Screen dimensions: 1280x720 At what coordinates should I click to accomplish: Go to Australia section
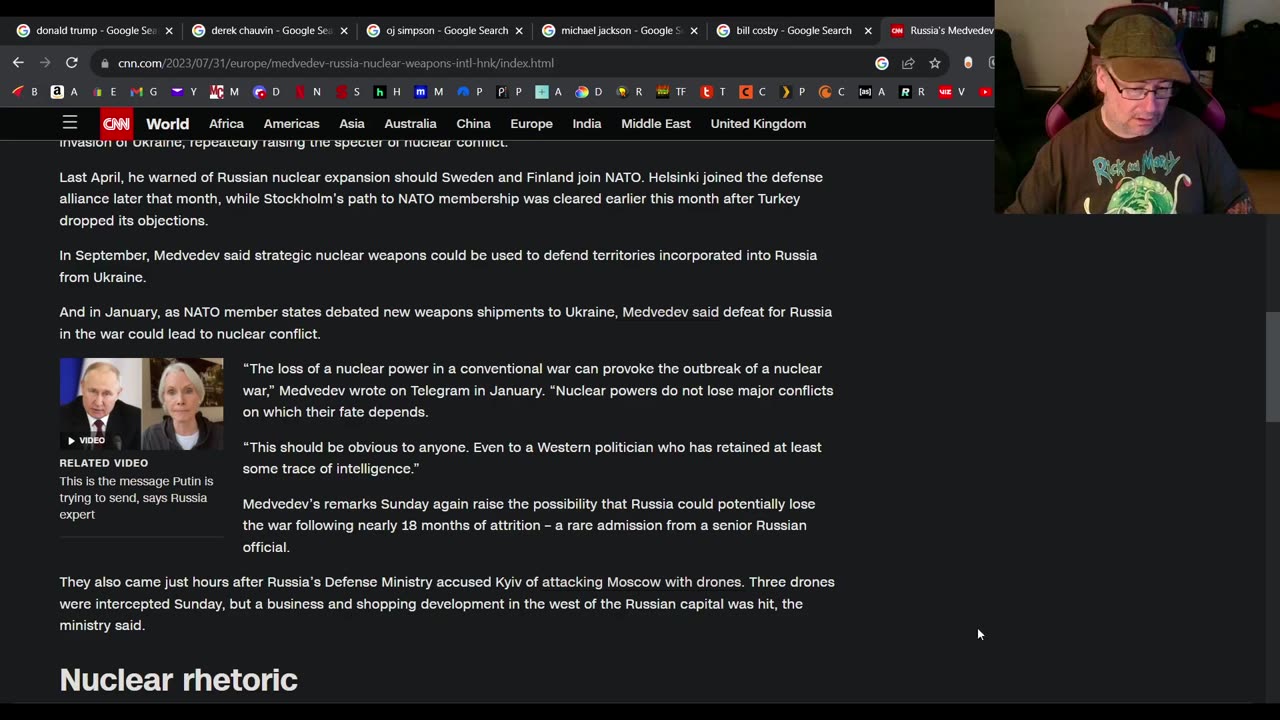click(410, 124)
